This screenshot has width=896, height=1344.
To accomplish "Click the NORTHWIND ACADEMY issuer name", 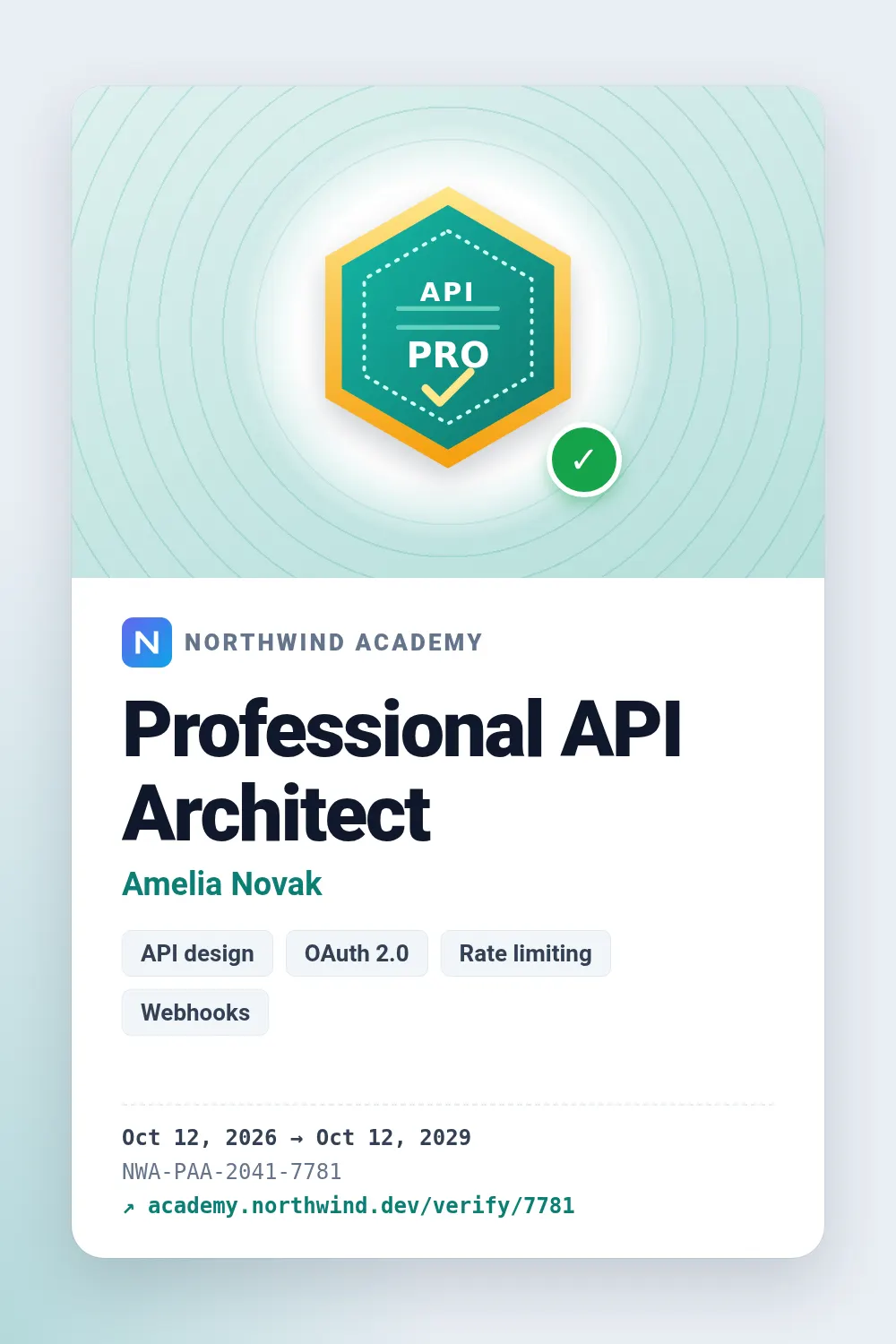I will click(x=333, y=642).
